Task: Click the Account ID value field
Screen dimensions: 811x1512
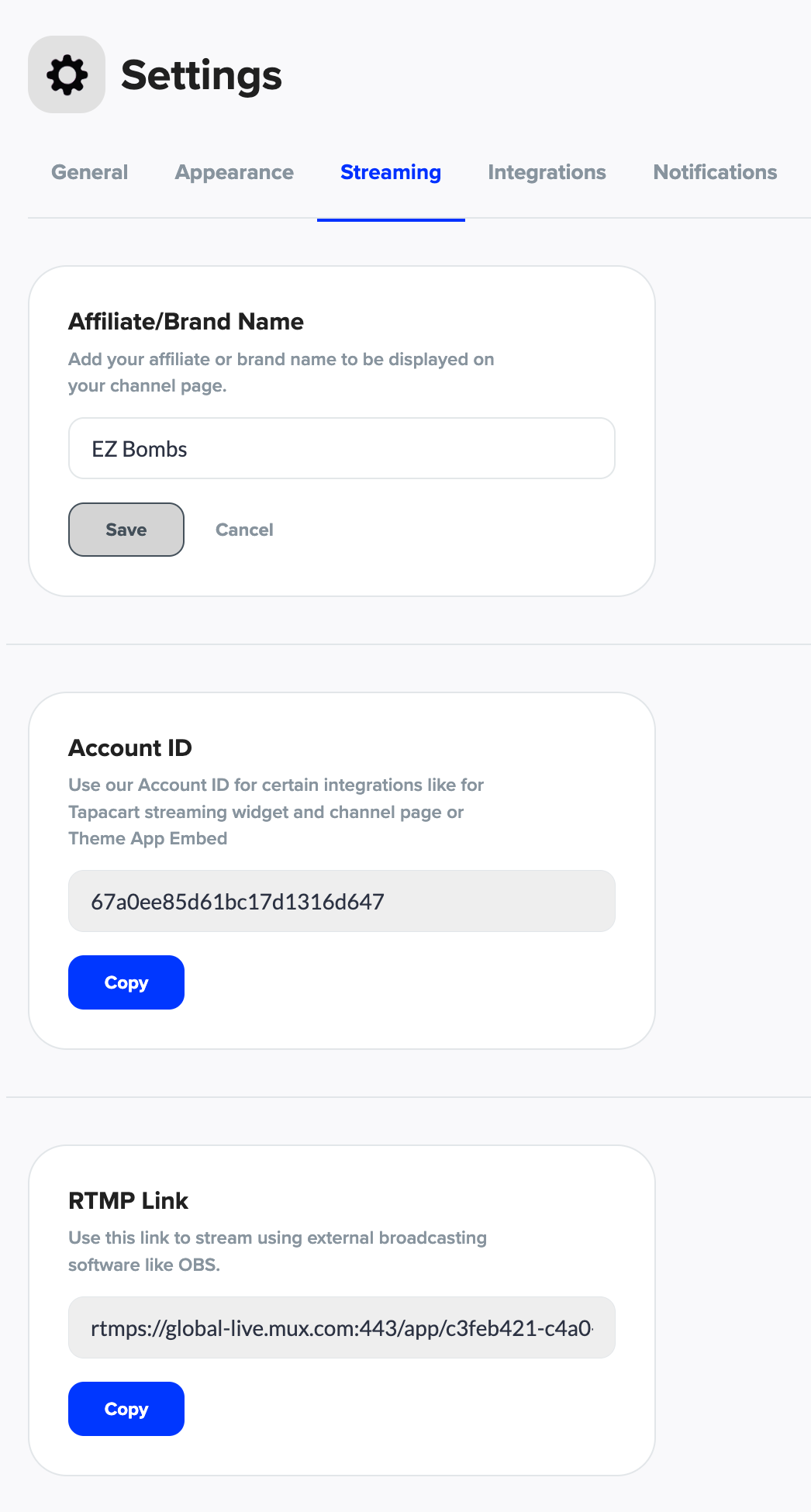Action: [341, 901]
